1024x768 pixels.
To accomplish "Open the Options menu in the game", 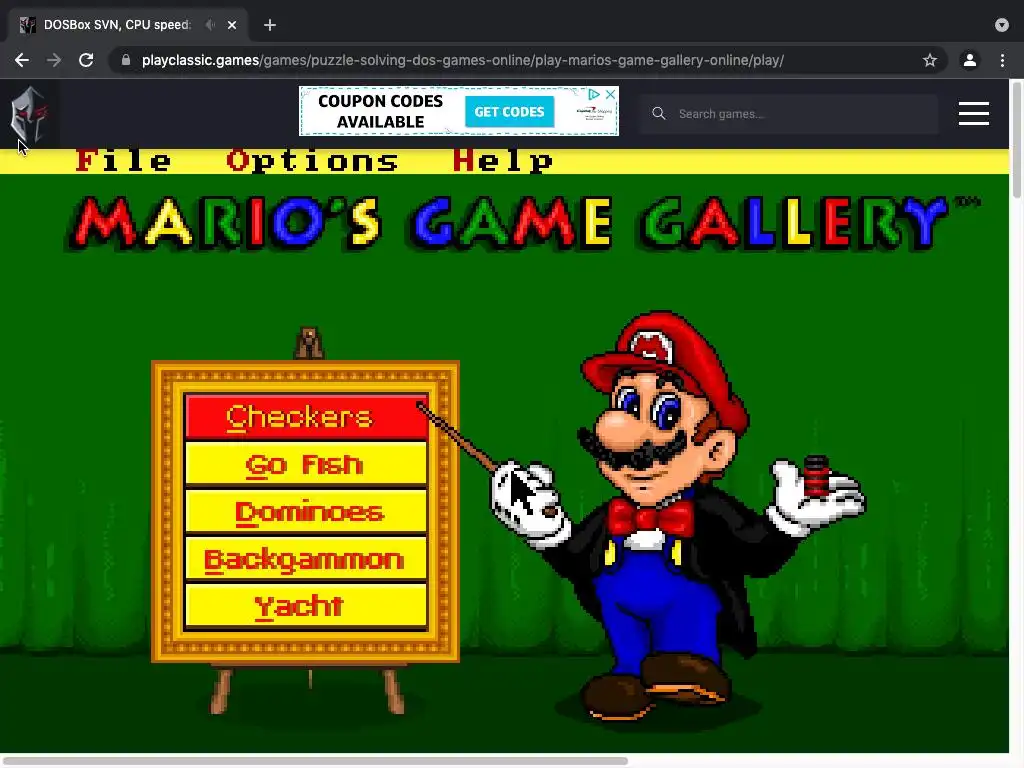I will pyautogui.click(x=312, y=161).
